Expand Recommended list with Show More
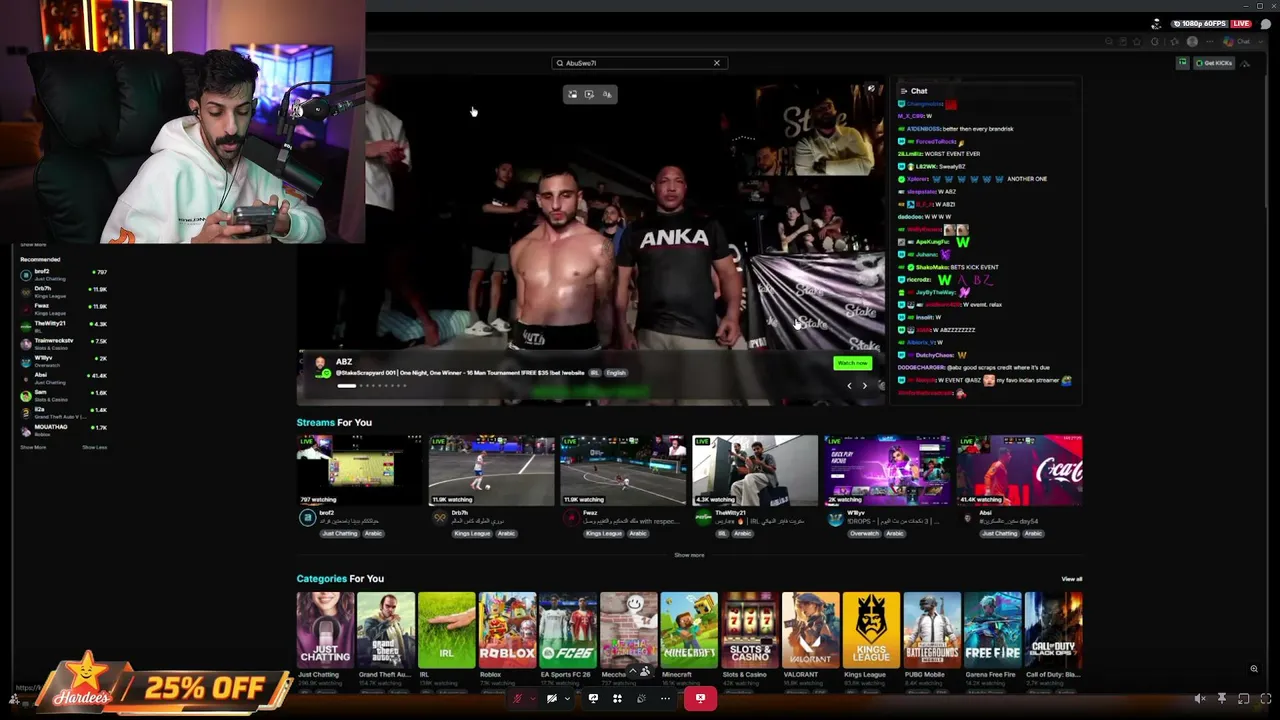Screen dimensions: 1280x720 33,447
